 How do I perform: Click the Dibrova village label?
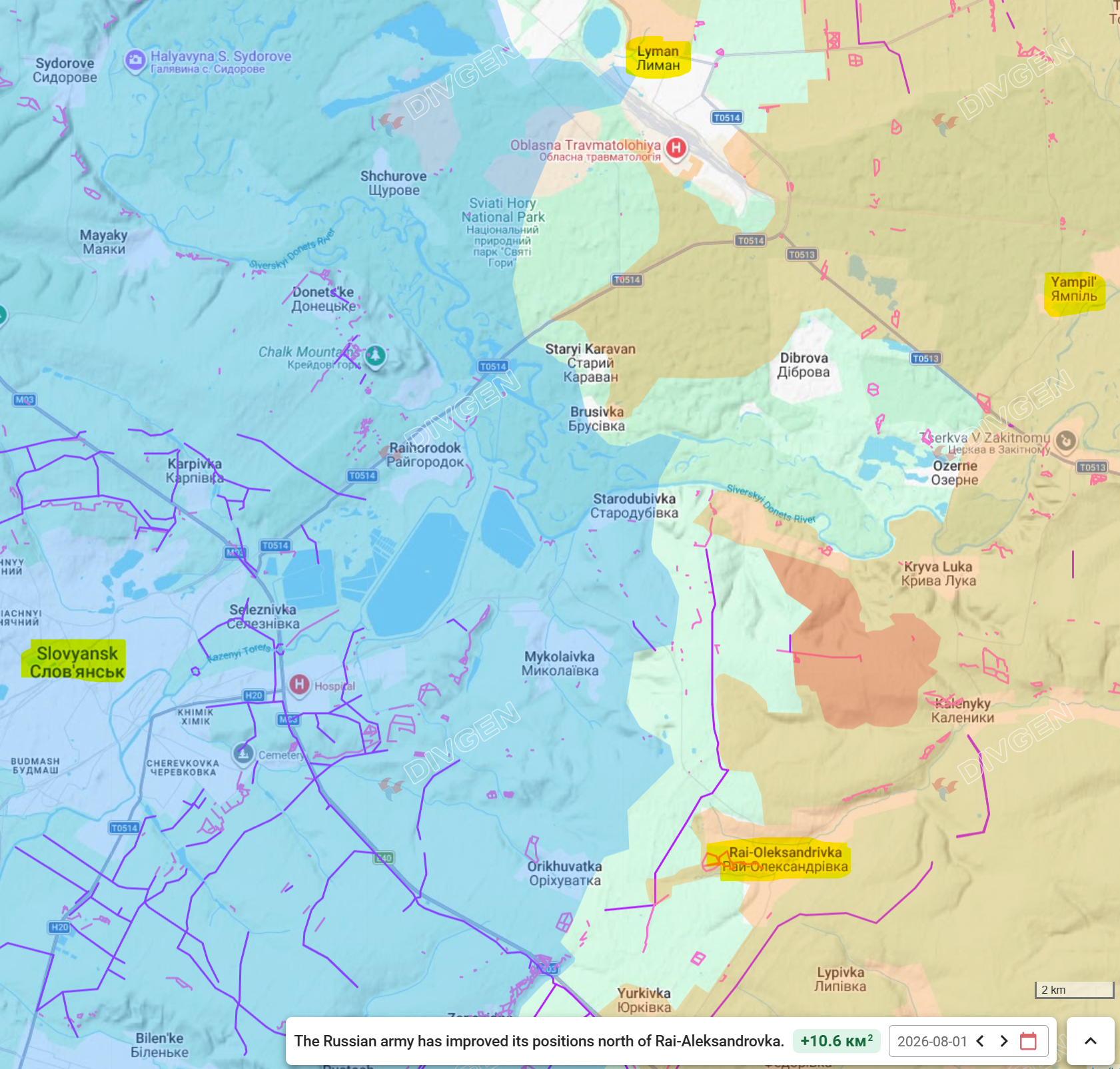804,365
